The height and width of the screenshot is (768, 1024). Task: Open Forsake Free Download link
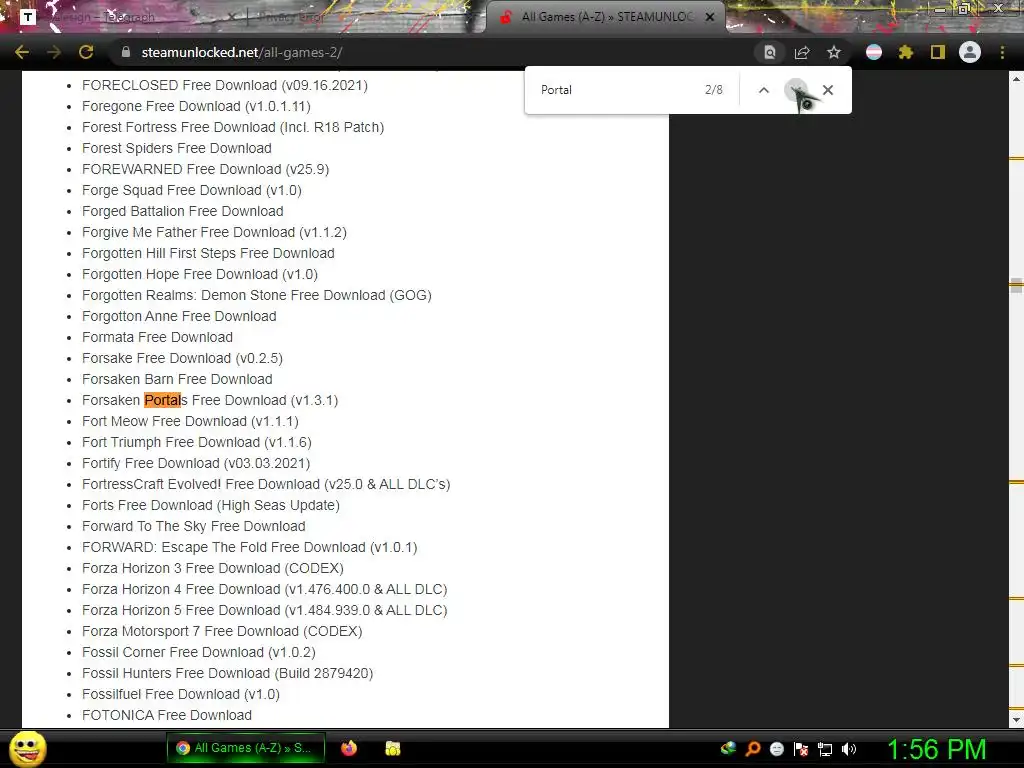[182, 358]
